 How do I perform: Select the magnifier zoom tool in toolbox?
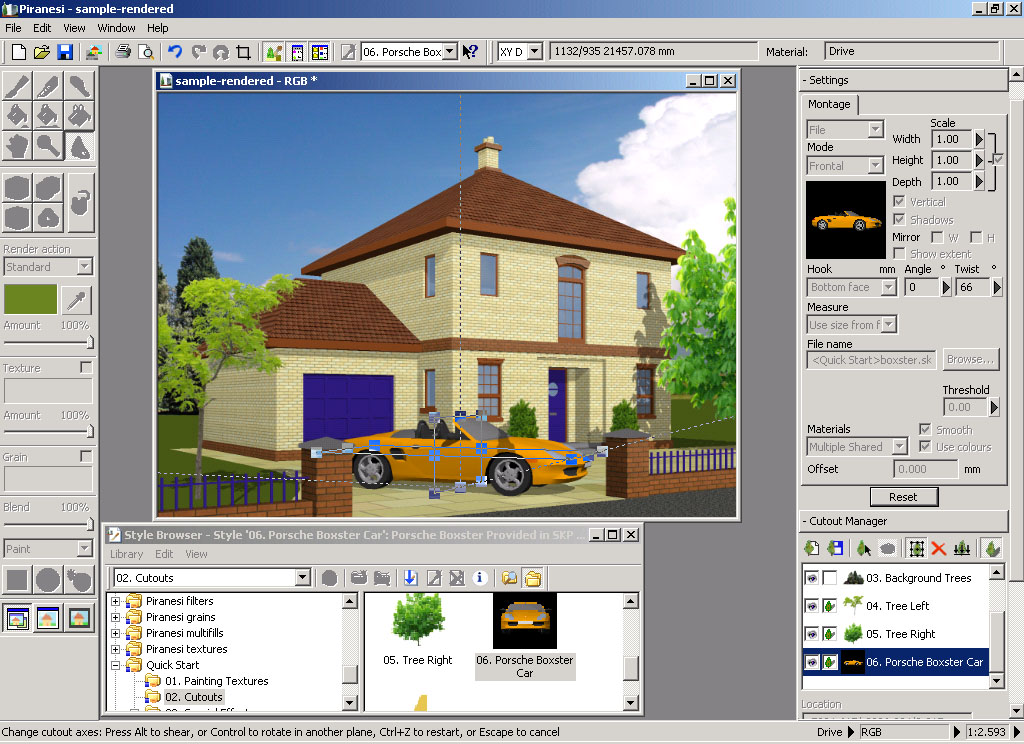point(48,146)
